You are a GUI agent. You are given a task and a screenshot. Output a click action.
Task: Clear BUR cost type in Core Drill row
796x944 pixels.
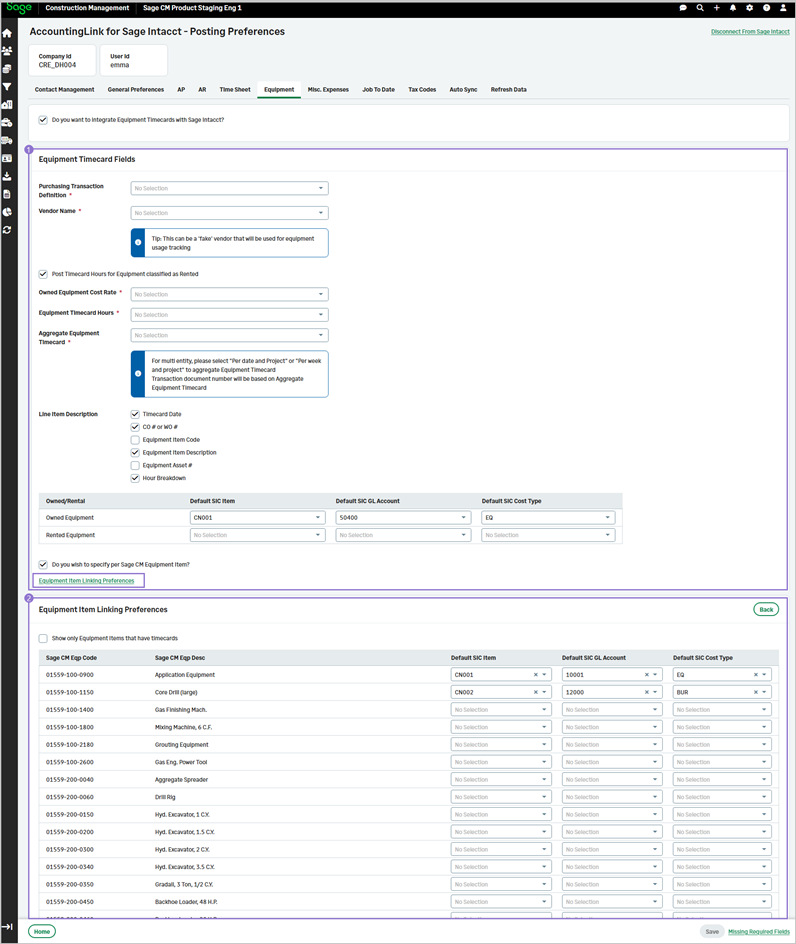(x=756, y=692)
